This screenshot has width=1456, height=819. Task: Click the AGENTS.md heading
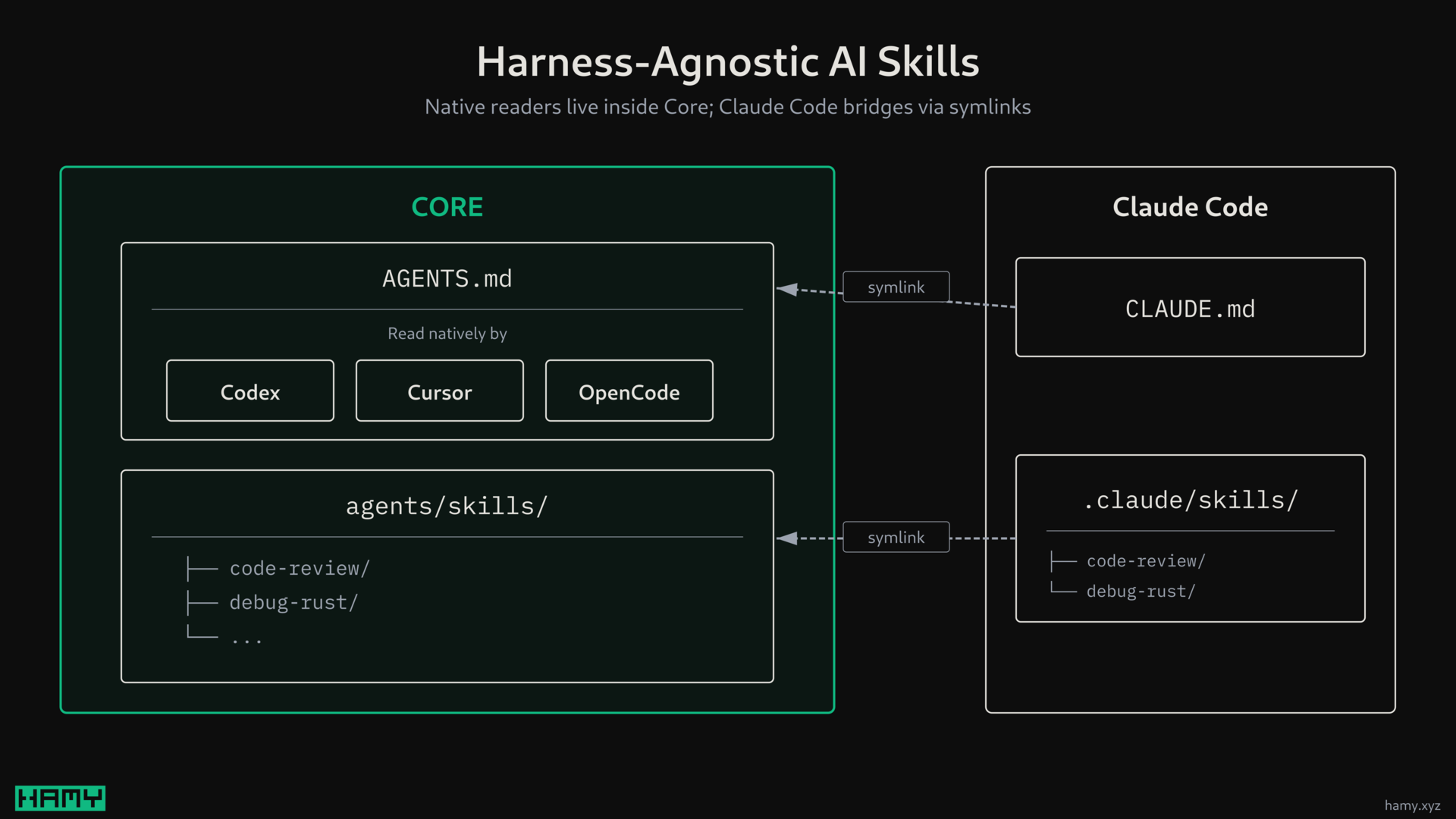[x=447, y=278]
